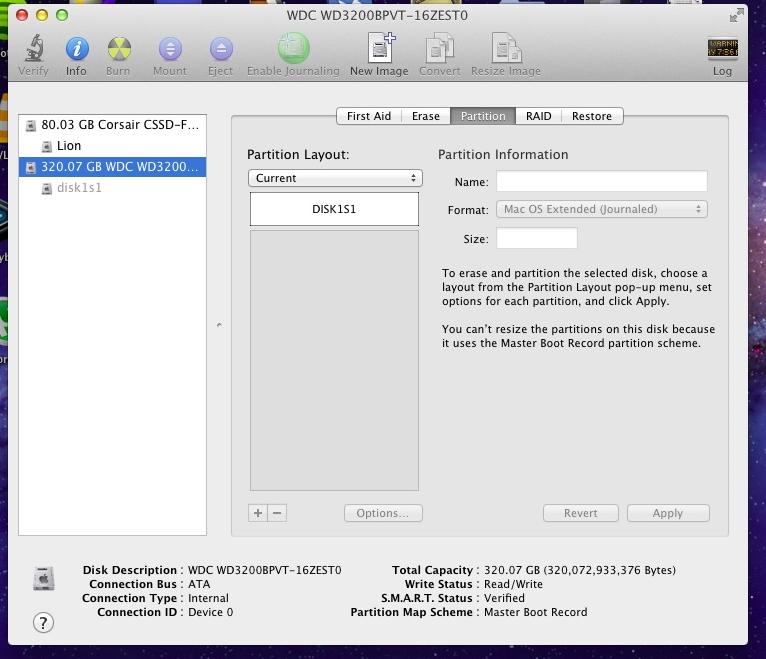Image resolution: width=766 pixels, height=659 pixels.
Task: Click the Verify microscope icon
Action: (x=34, y=48)
